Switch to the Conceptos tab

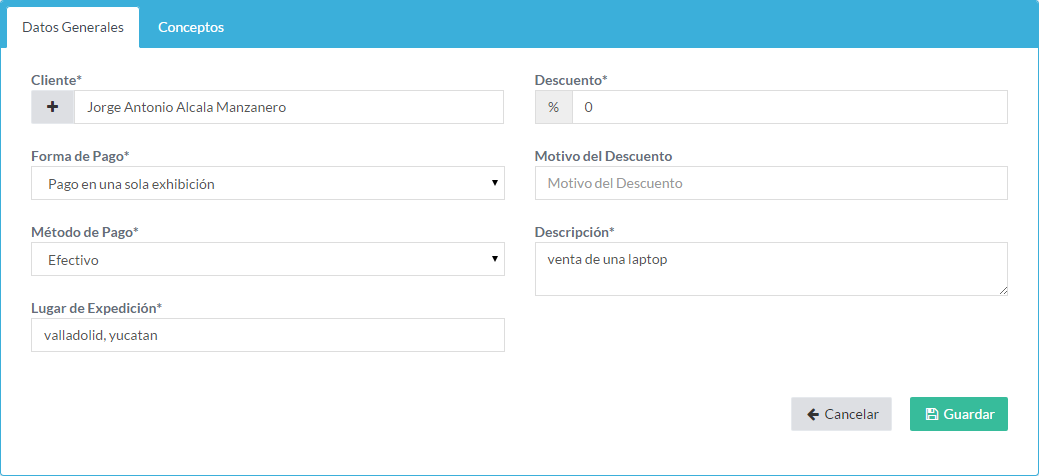click(x=191, y=27)
